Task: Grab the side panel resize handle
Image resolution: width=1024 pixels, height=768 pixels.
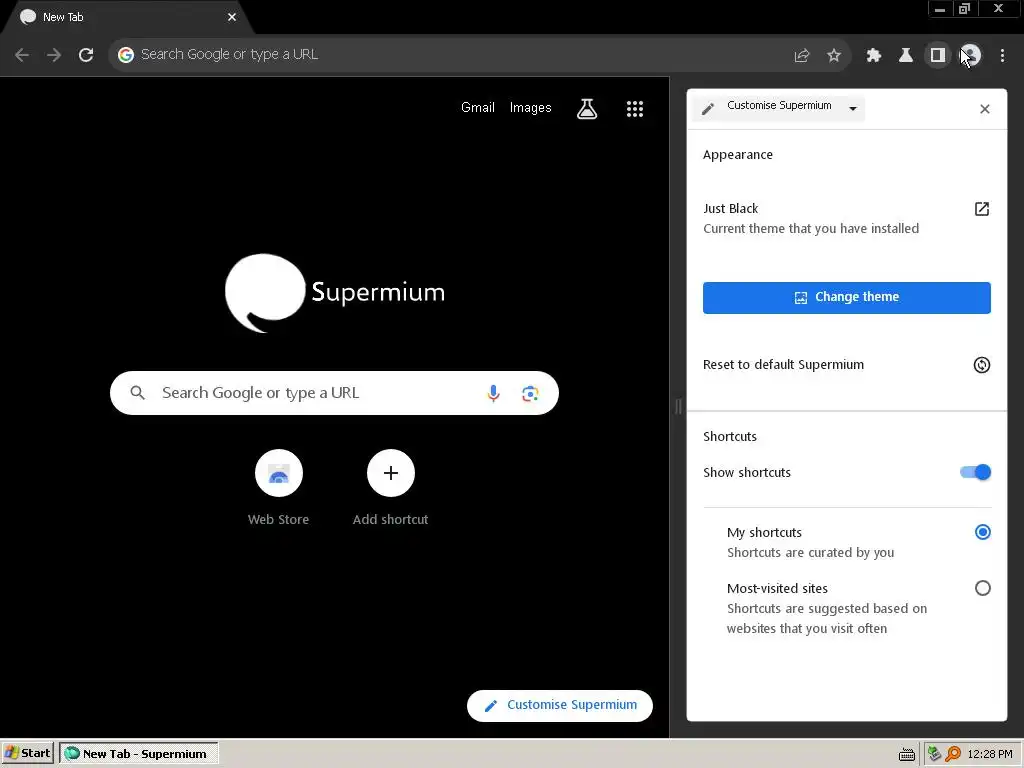Action: coord(678,407)
